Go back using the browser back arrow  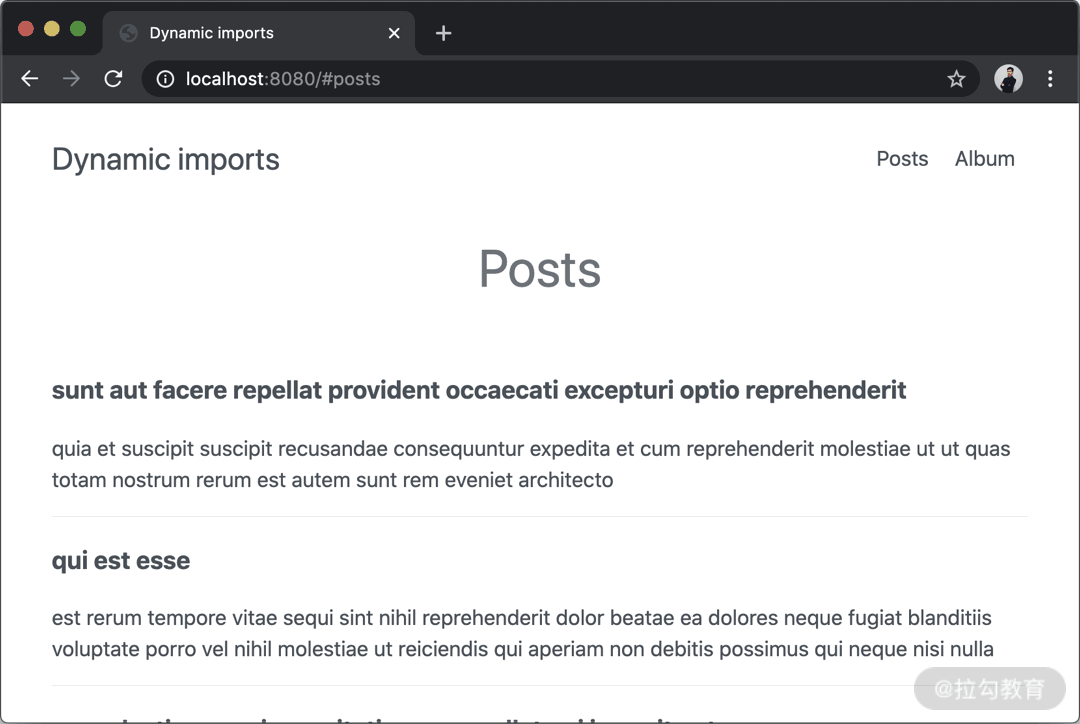(30, 79)
